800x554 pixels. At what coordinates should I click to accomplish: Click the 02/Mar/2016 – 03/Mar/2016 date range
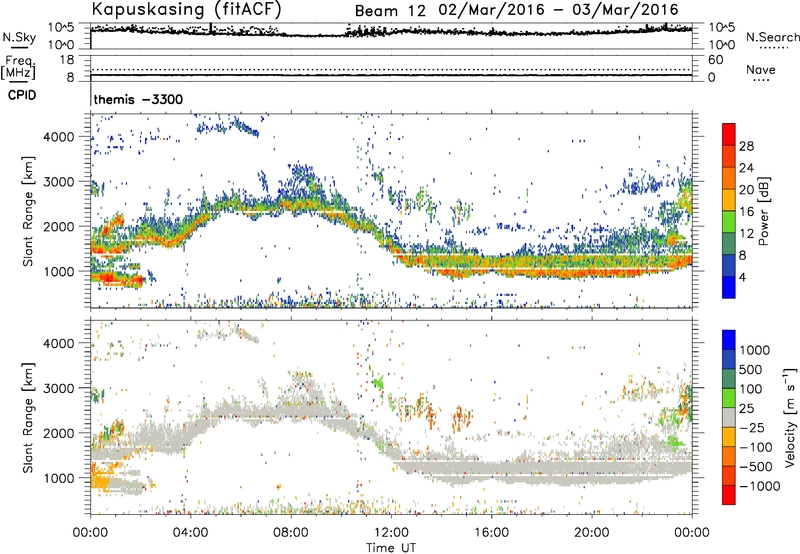pyautogui.click(x=559, y=10)
